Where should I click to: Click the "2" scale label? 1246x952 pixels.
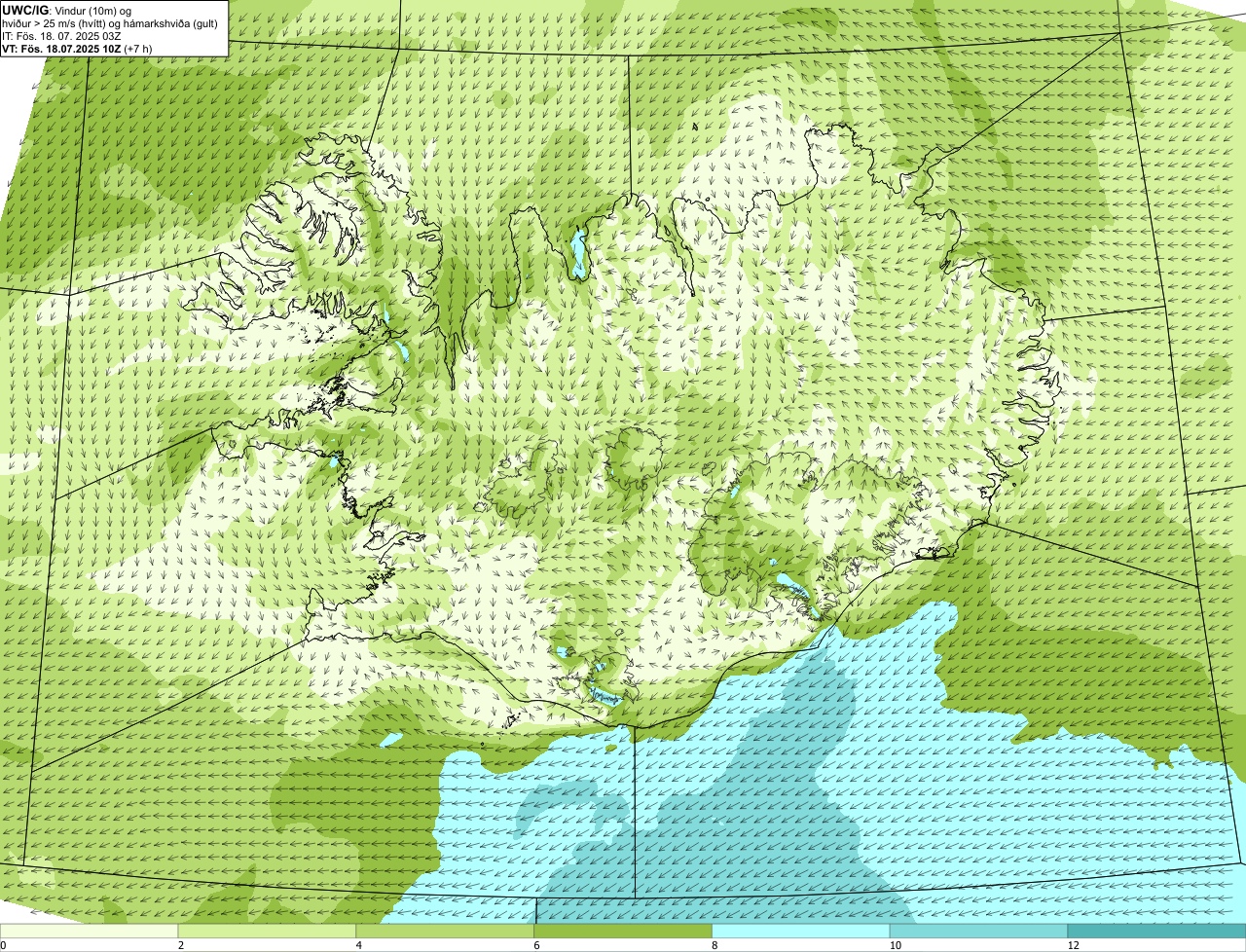click(180, 945)
